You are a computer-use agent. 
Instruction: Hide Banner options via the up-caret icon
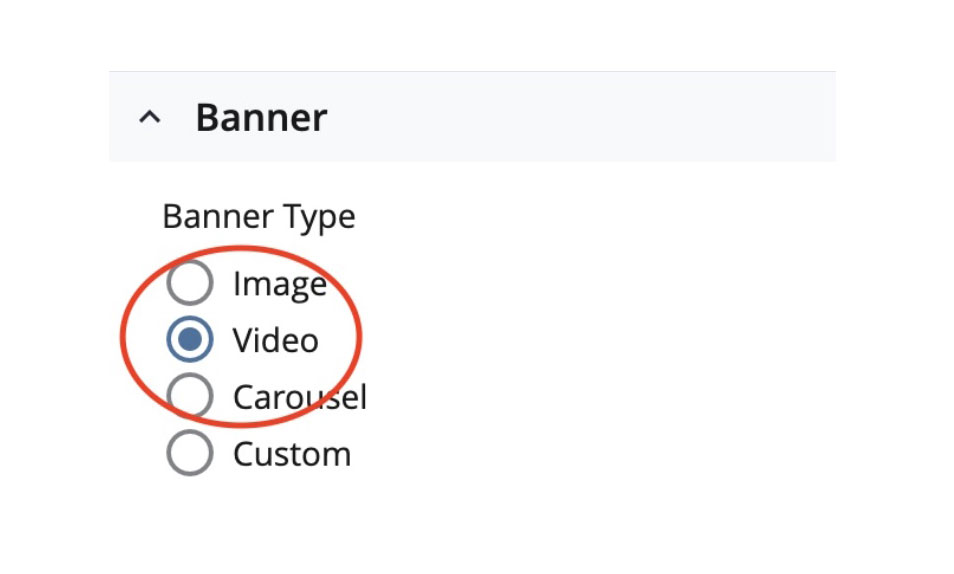point(149,118)
